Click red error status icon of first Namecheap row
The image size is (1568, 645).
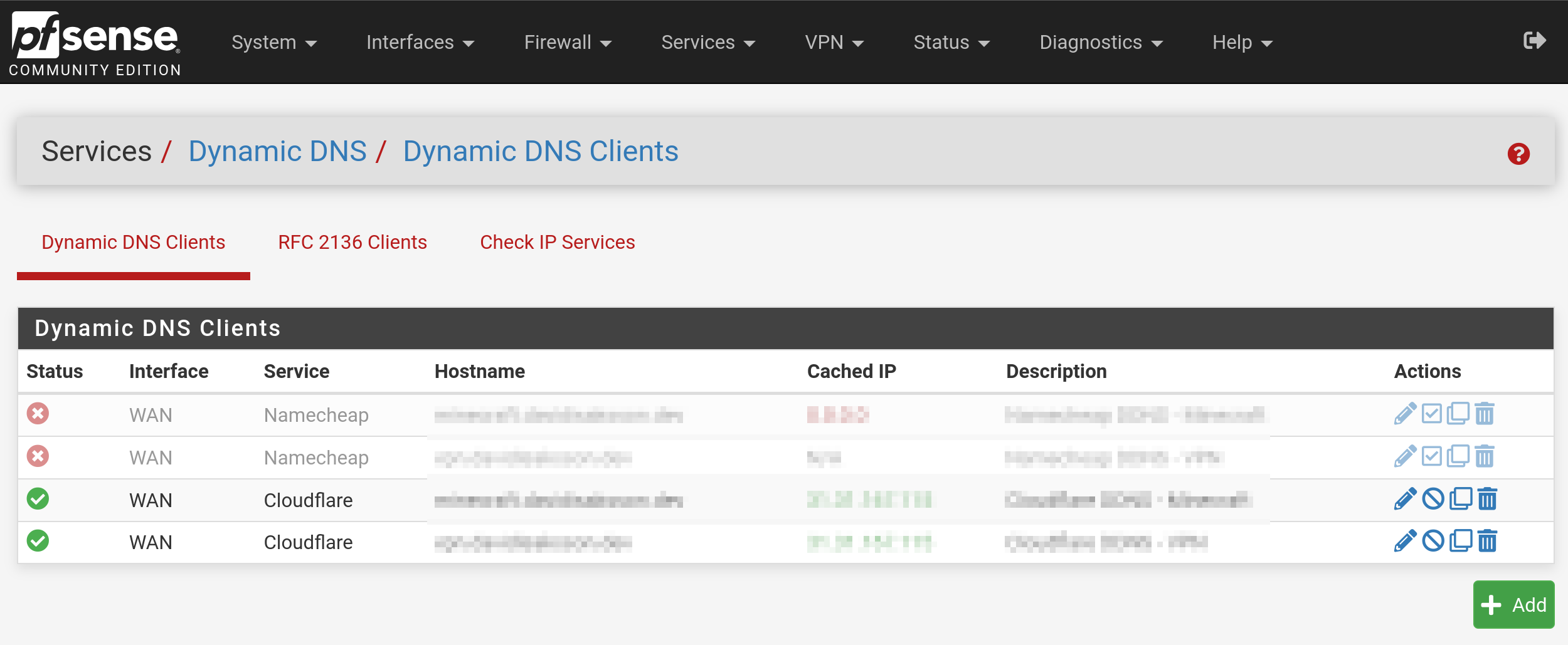(38, 414)
